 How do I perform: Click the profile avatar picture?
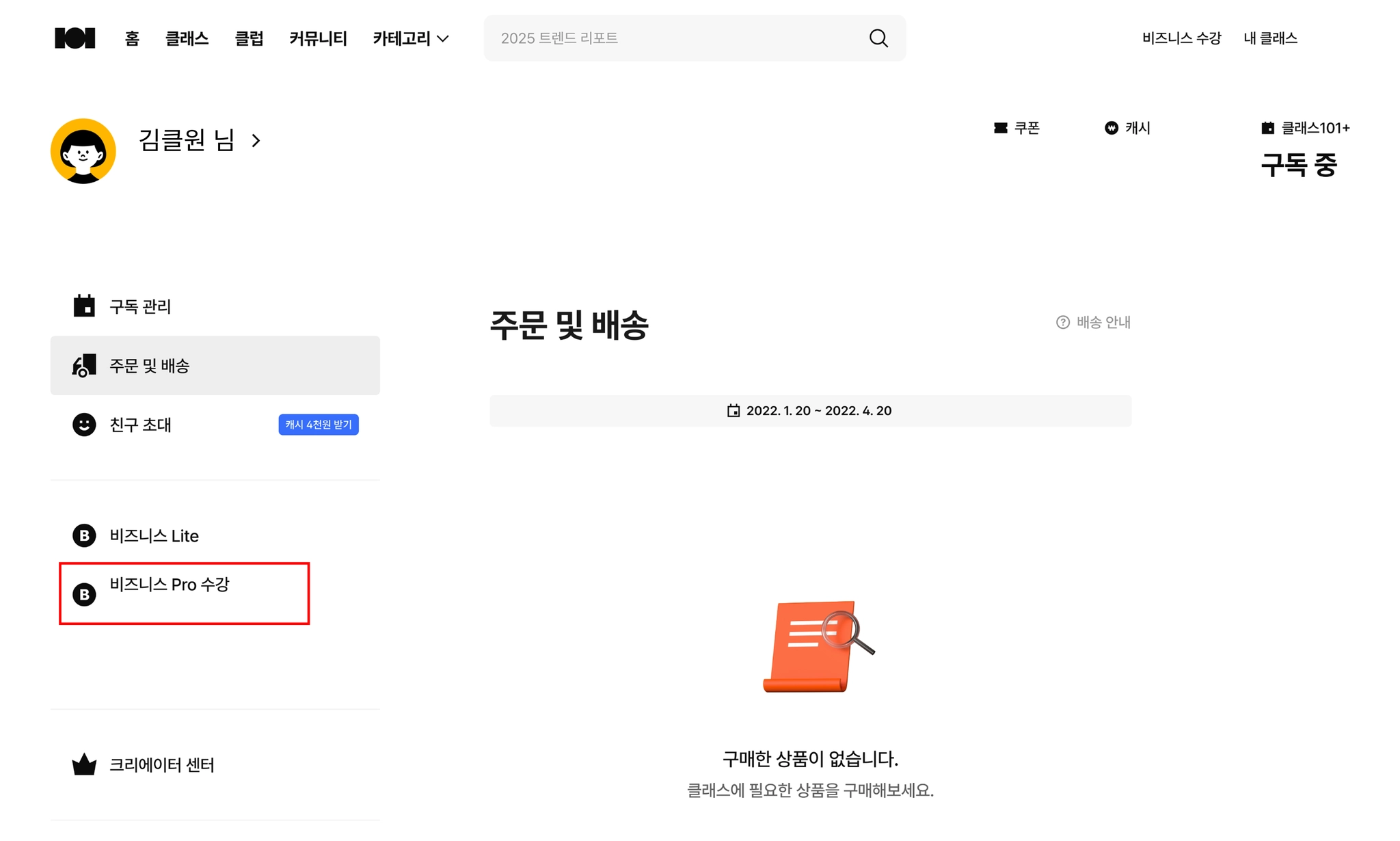[x=83, y=151]
